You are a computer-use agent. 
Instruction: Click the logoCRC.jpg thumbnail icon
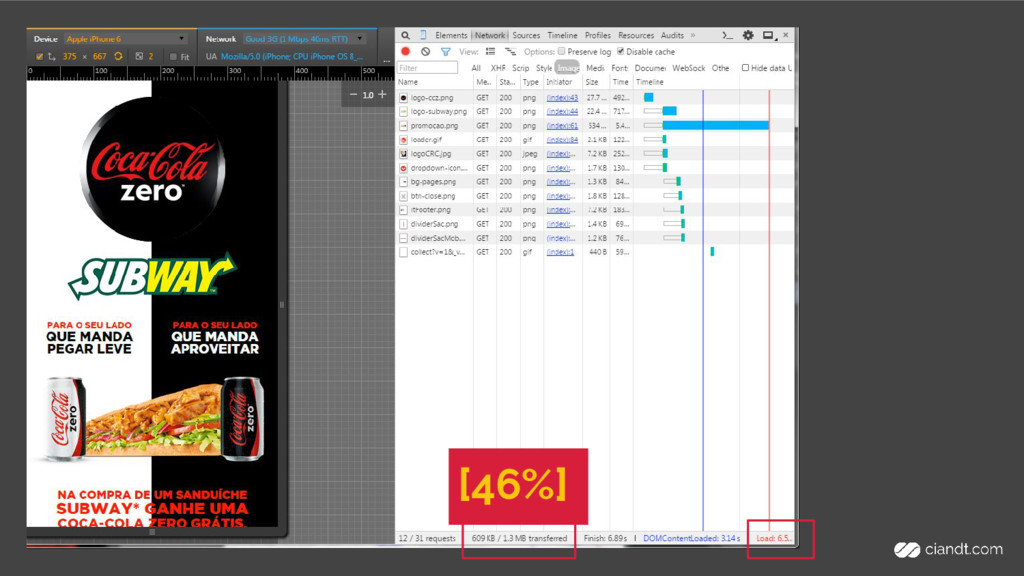pyautogui.click(x=404, y=153)
